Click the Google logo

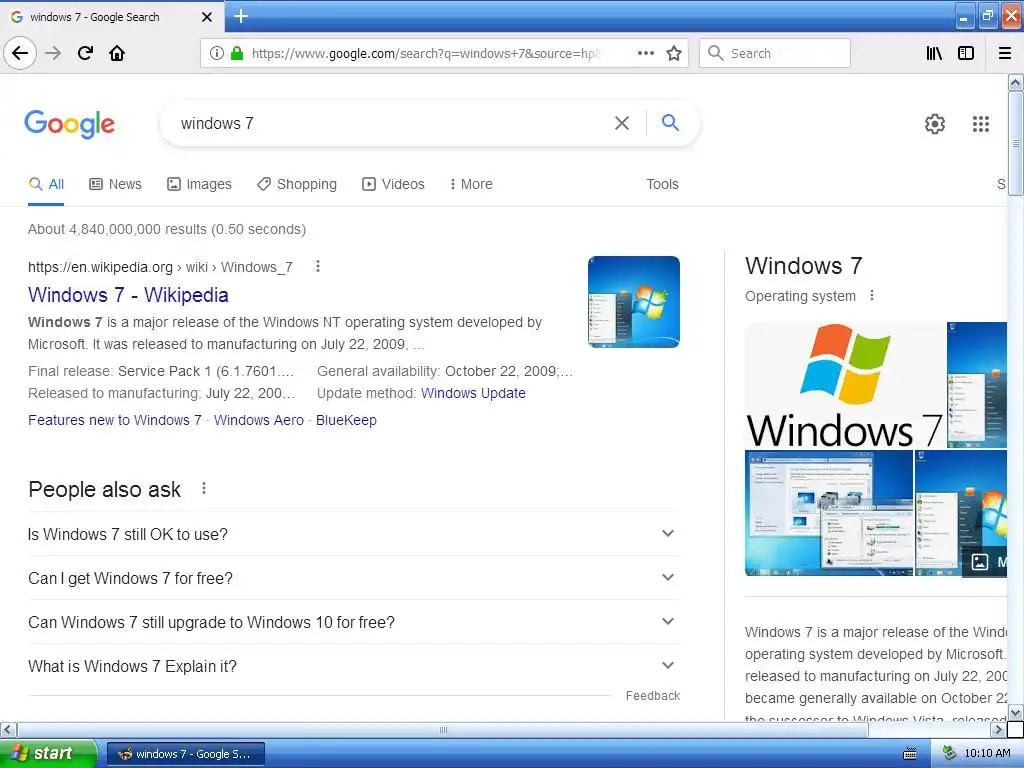pos(69,123)
